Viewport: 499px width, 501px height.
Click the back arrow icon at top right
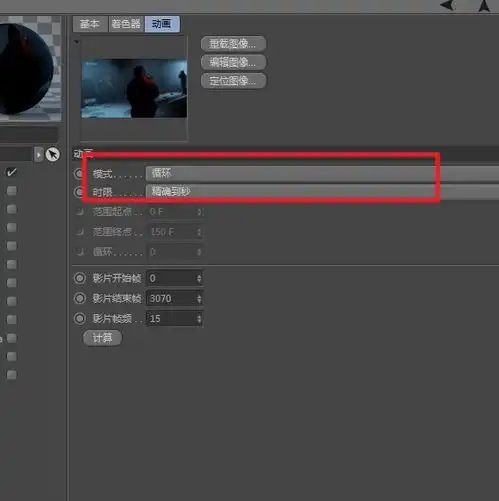pos(447,5)
